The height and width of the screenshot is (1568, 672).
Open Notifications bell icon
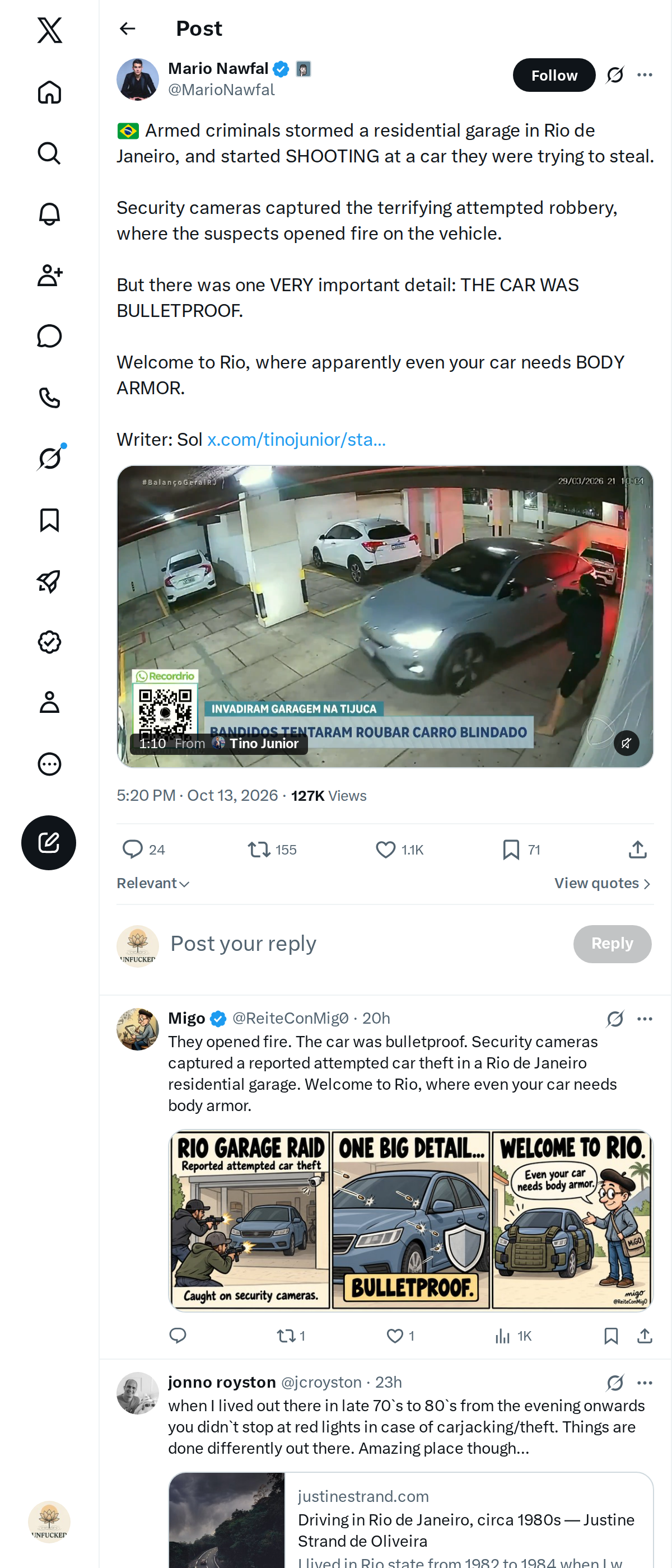49,214
